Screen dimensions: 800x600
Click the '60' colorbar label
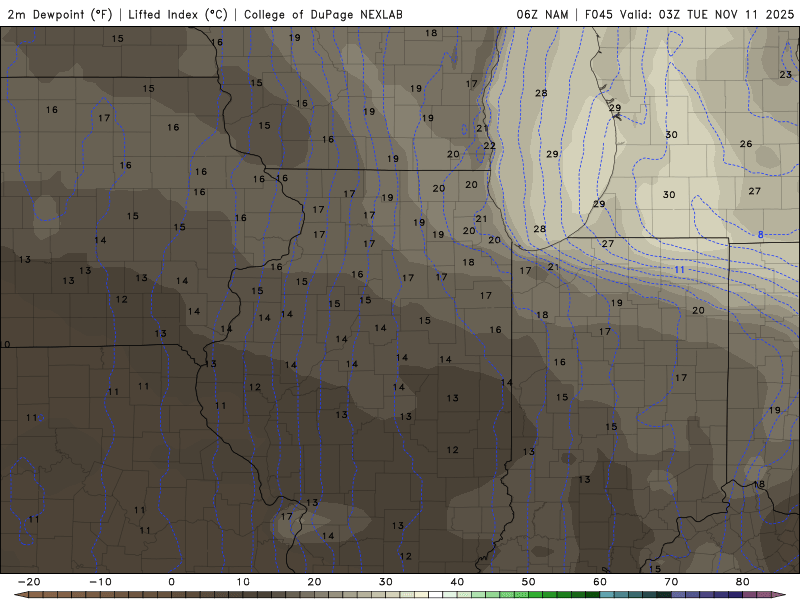pos(600,582)
